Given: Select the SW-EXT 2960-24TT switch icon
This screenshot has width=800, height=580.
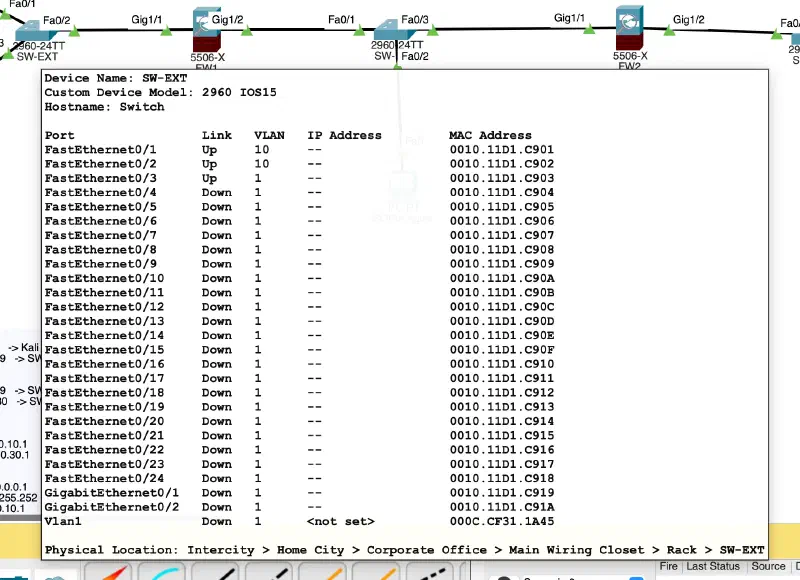Looking at the screenshot, I should tap(34, 31).
